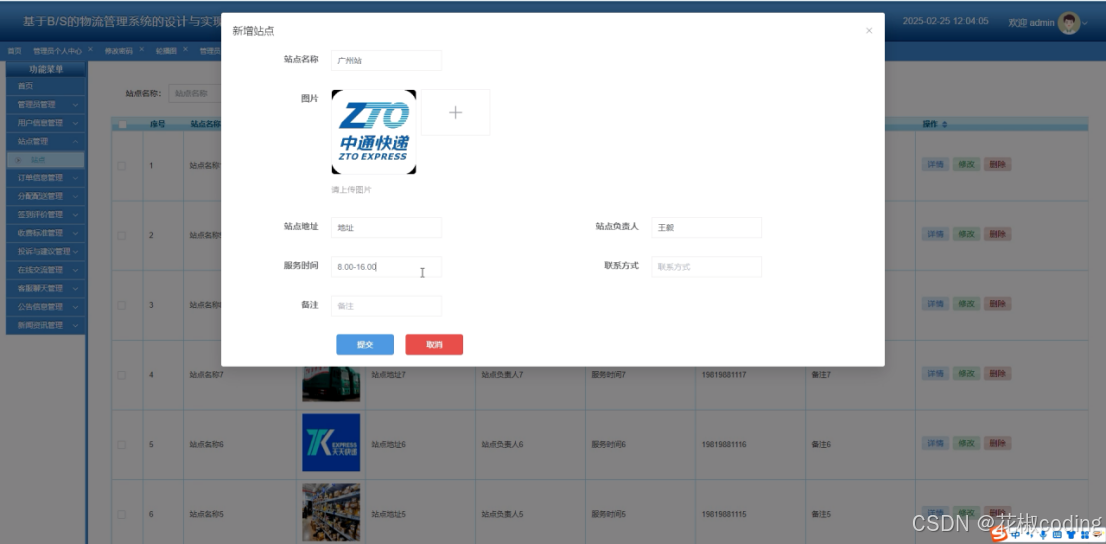Click the 站点地址 input field

387,227
